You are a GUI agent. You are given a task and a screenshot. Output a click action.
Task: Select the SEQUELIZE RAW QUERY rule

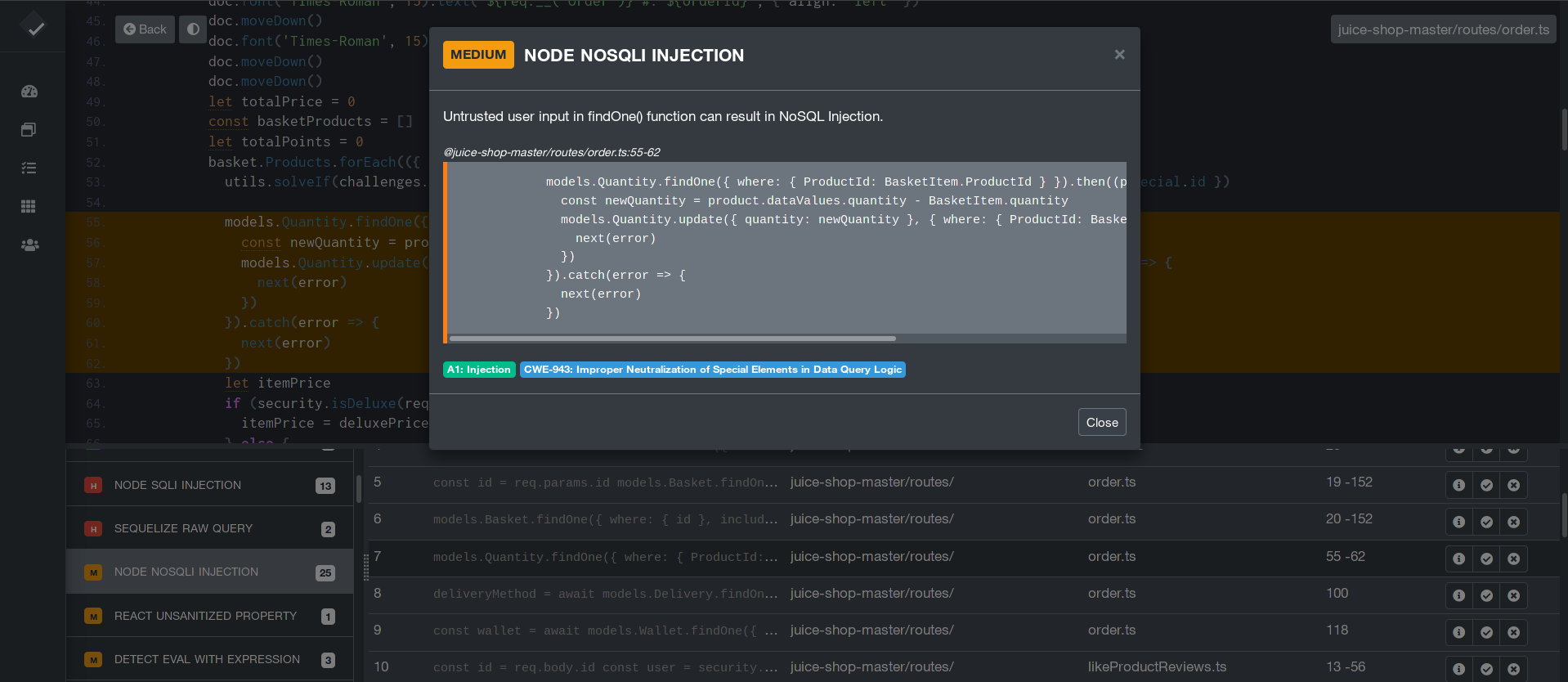pos(209,528)
